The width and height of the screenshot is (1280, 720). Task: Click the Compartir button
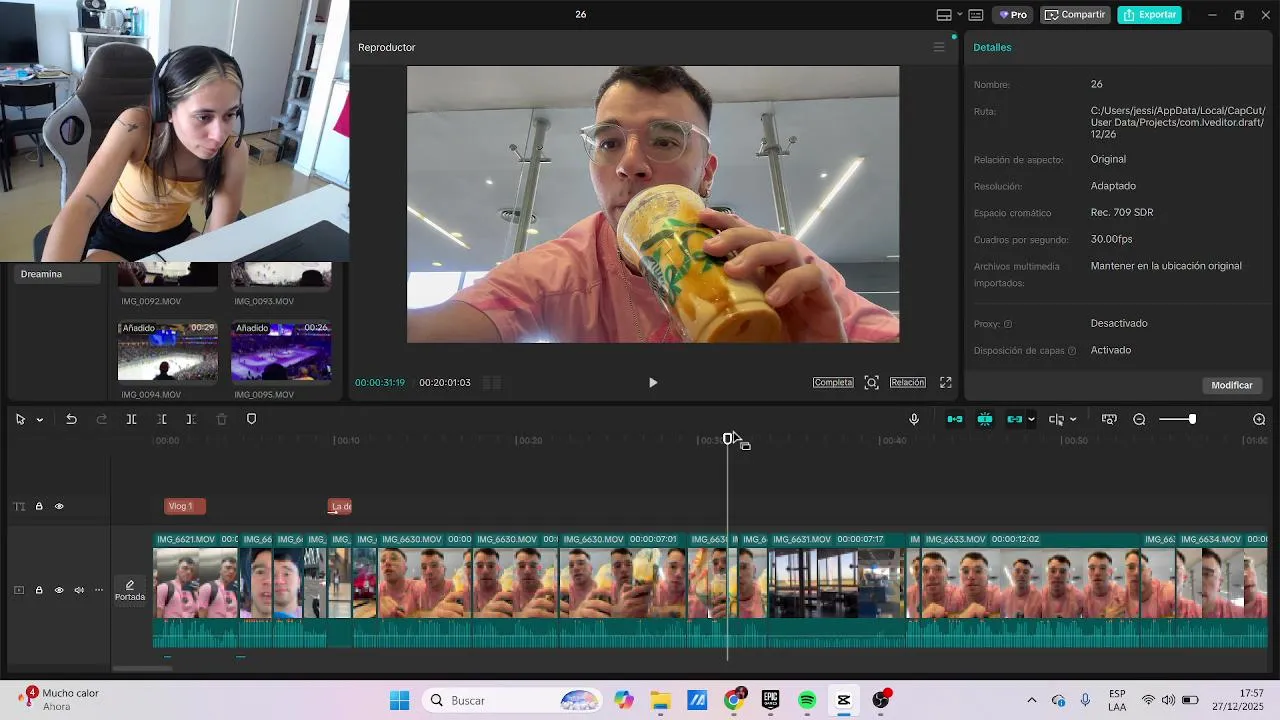click(1075, 15)
